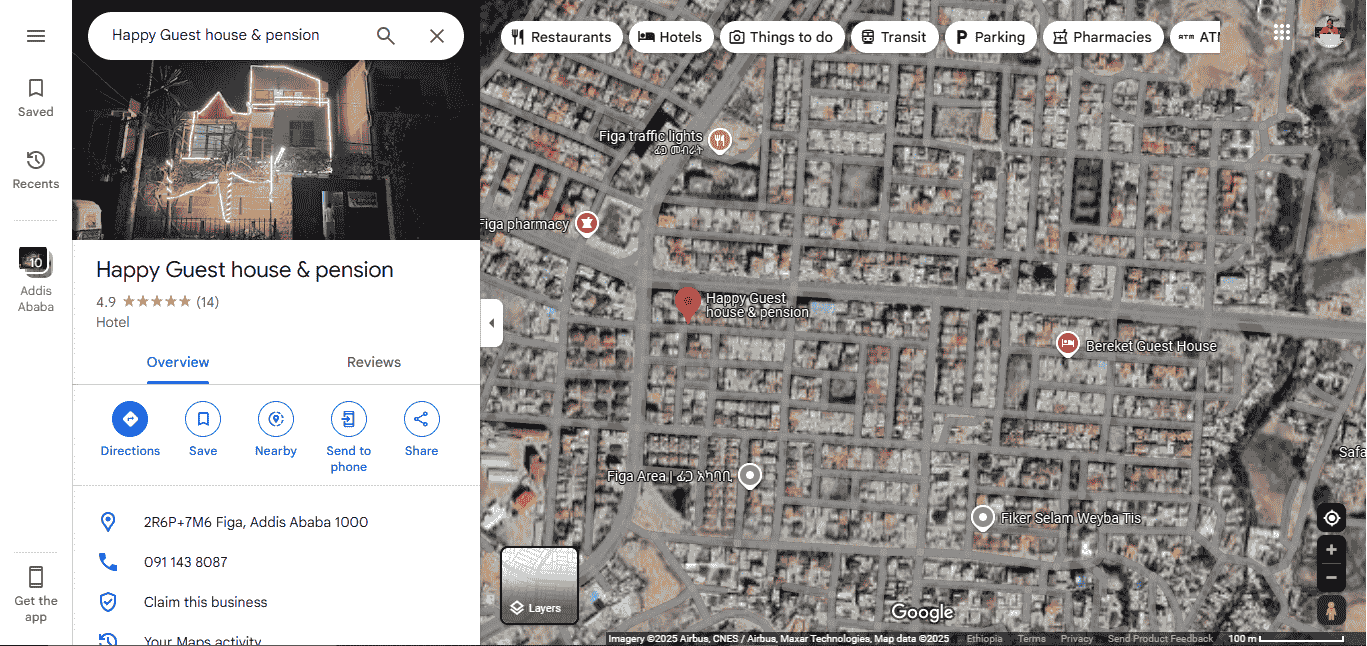Screen dimensions: 1367x646
Task: Clear the search with the X icon
Action: tap(437, 36)
